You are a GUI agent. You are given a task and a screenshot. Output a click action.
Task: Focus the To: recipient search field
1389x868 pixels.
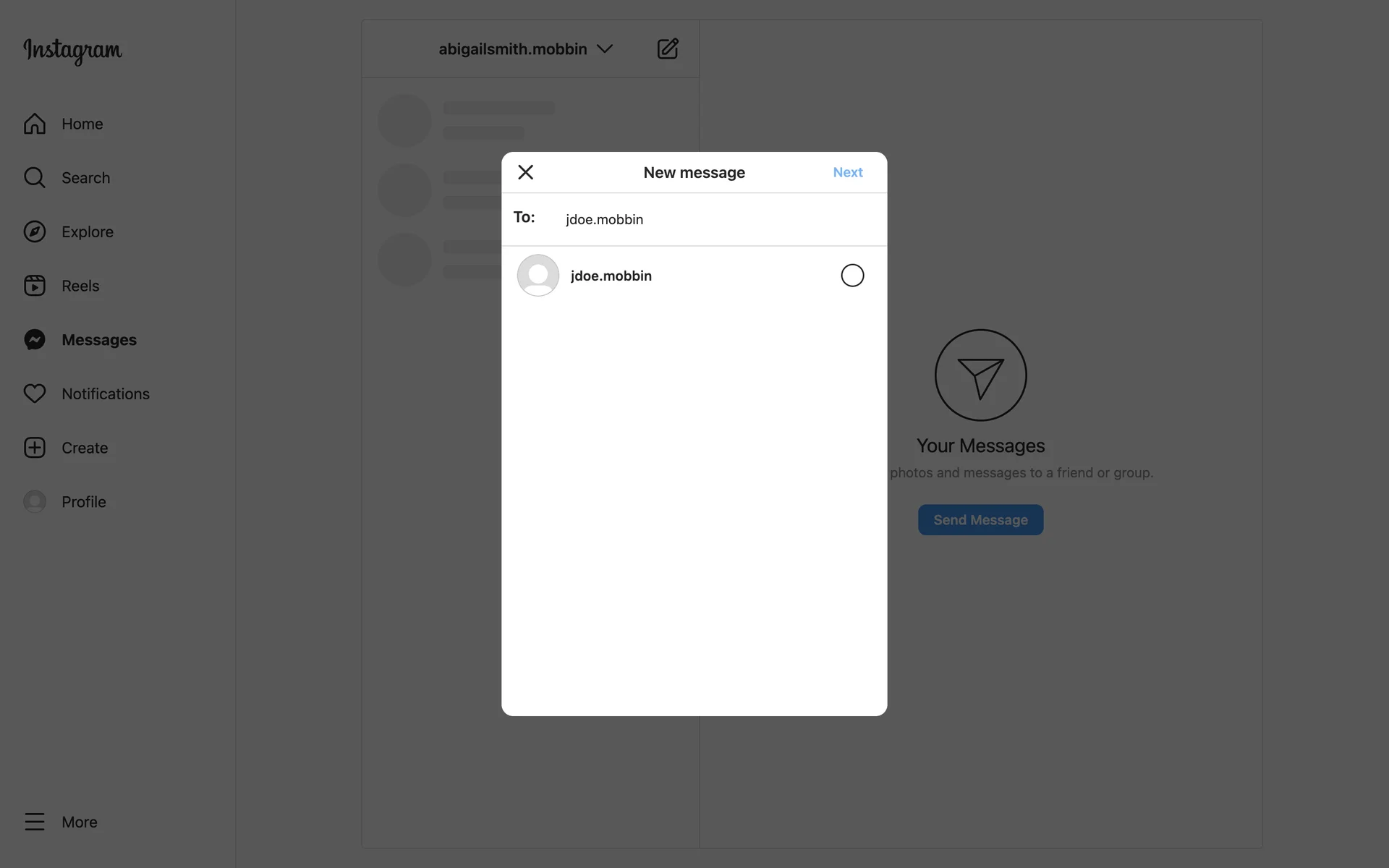coord(720,219)
